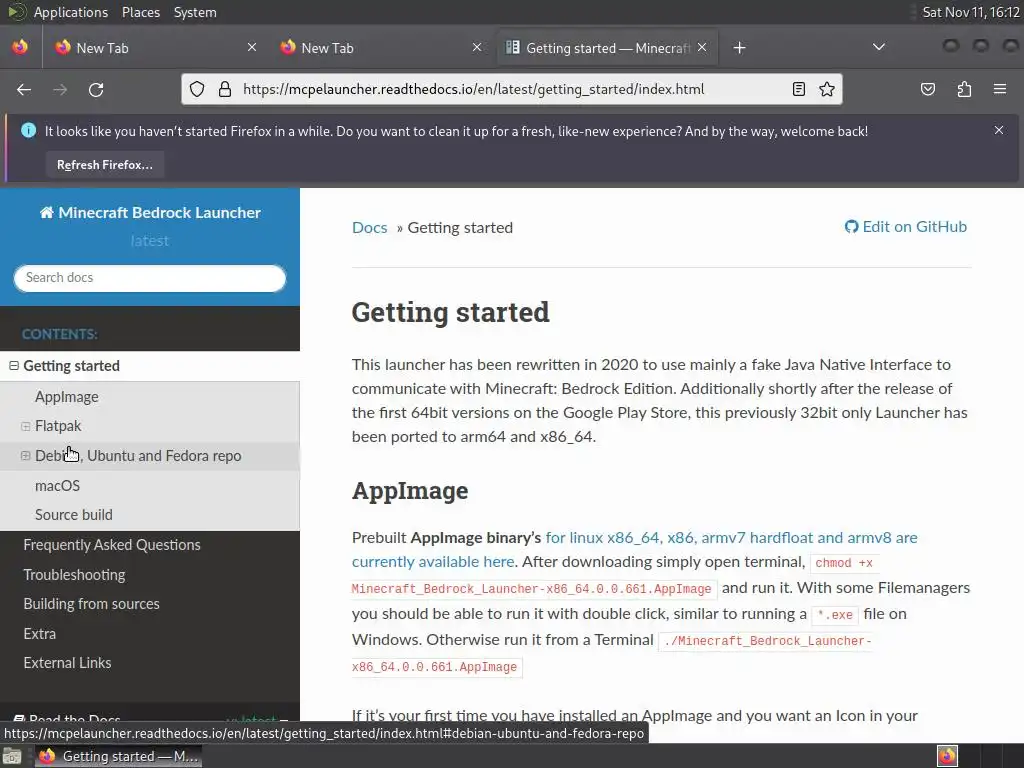Click the Refresh Firefox… button
The width and height of the screenshot is (1024, 768).
(x=104, y=165)
